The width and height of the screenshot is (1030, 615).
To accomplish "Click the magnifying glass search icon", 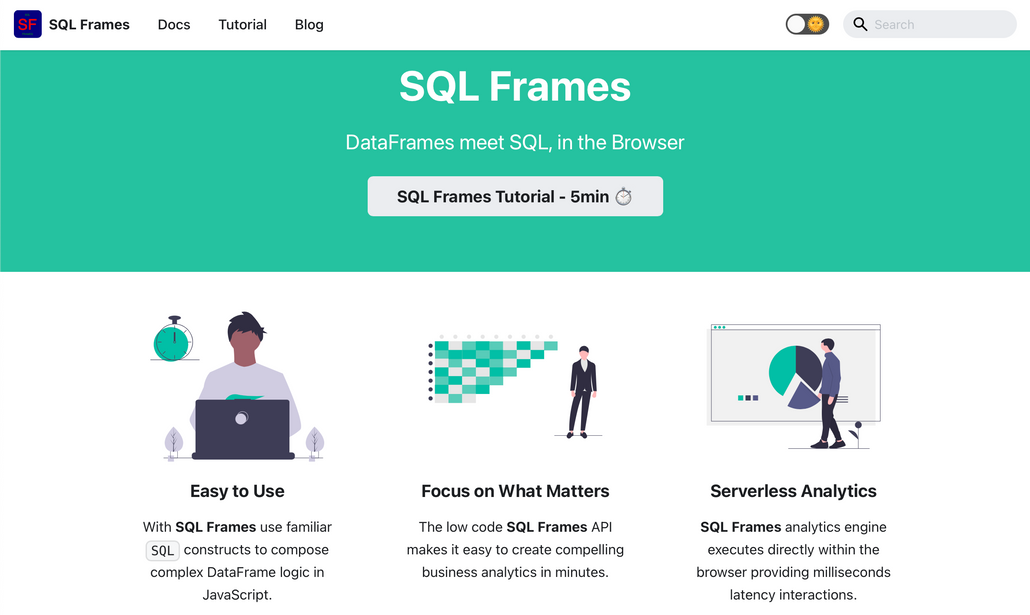I will pos(860,24).
